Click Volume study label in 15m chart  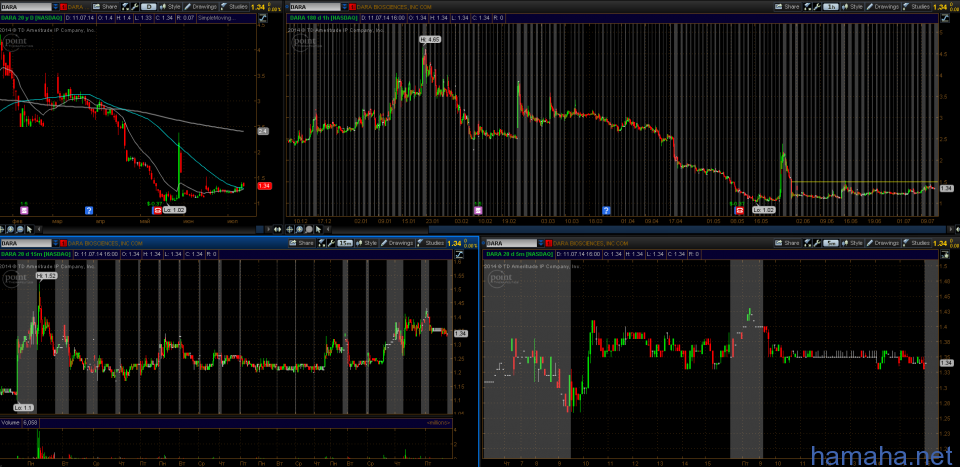click(11, 423)
